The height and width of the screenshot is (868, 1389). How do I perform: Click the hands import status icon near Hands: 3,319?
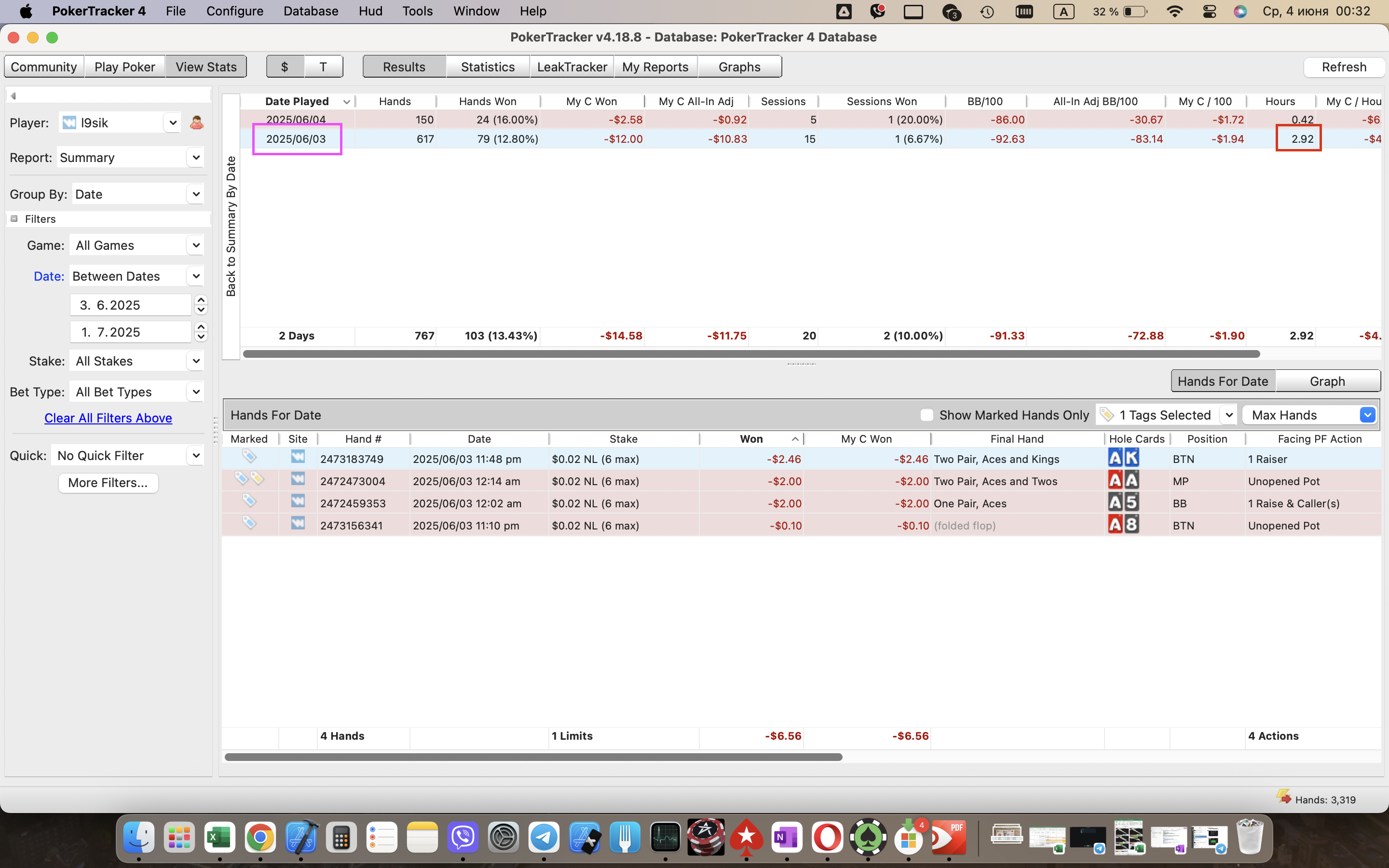pos(1283,797)
